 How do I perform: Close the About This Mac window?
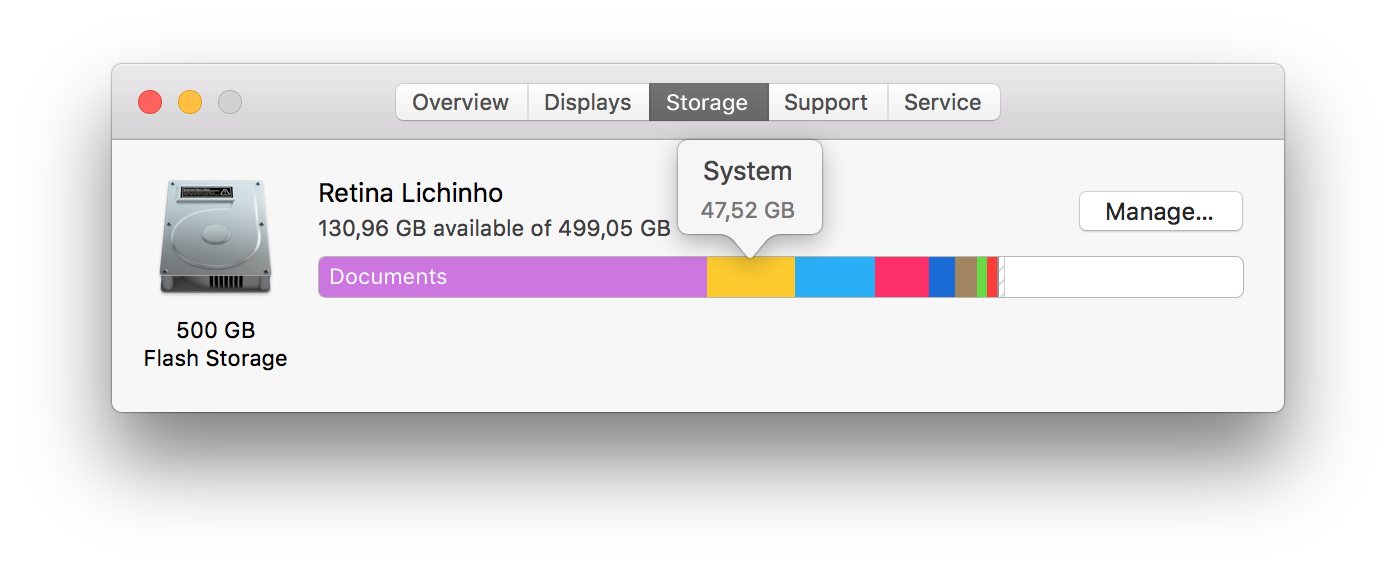tap(150, 102)
